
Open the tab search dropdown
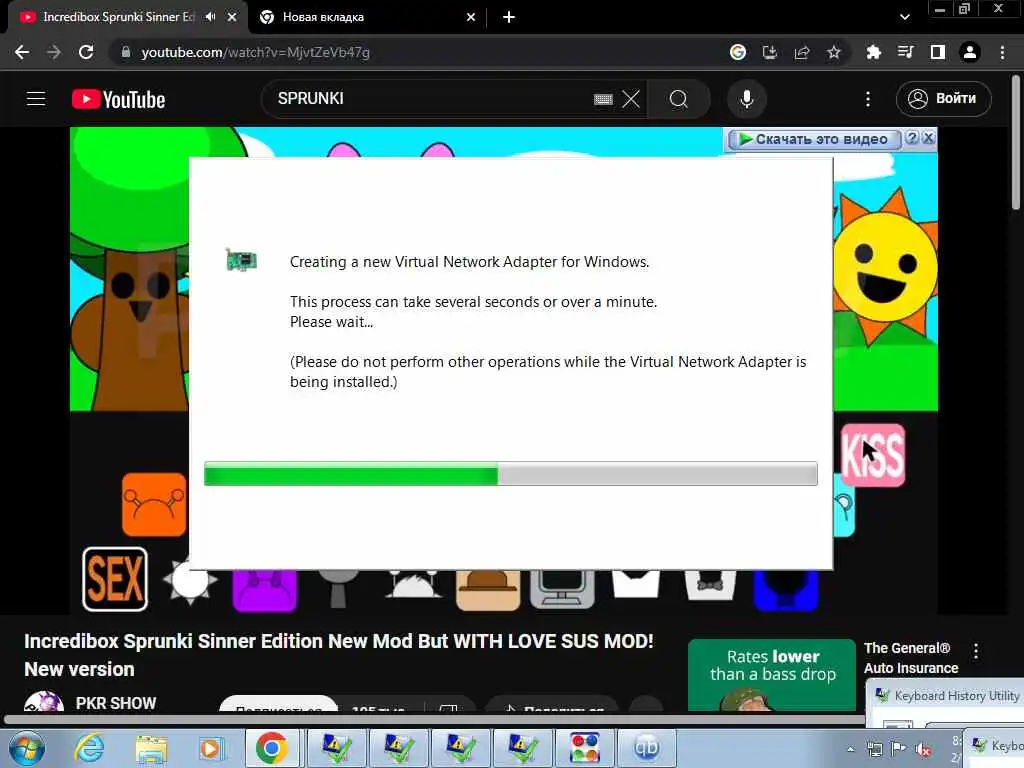pos(904,17)
